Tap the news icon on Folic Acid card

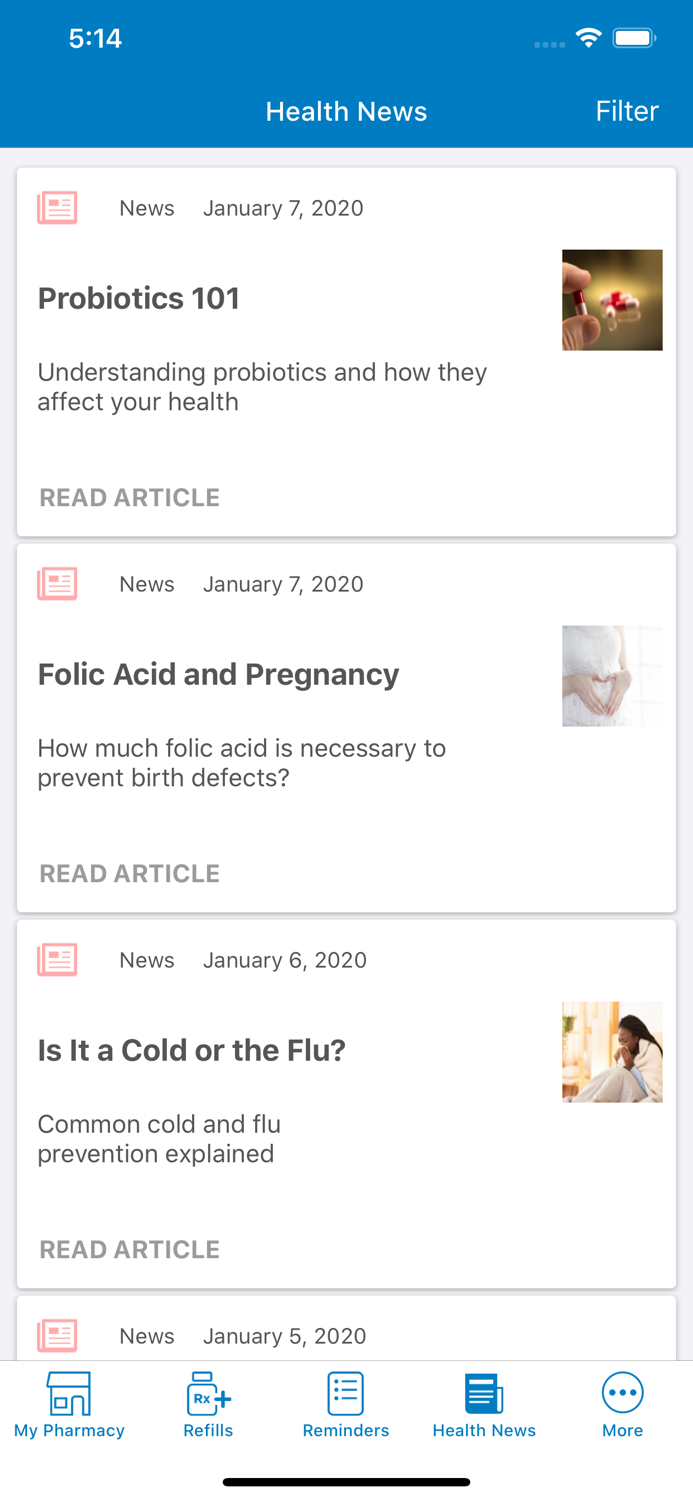click(x=57, y=584)
